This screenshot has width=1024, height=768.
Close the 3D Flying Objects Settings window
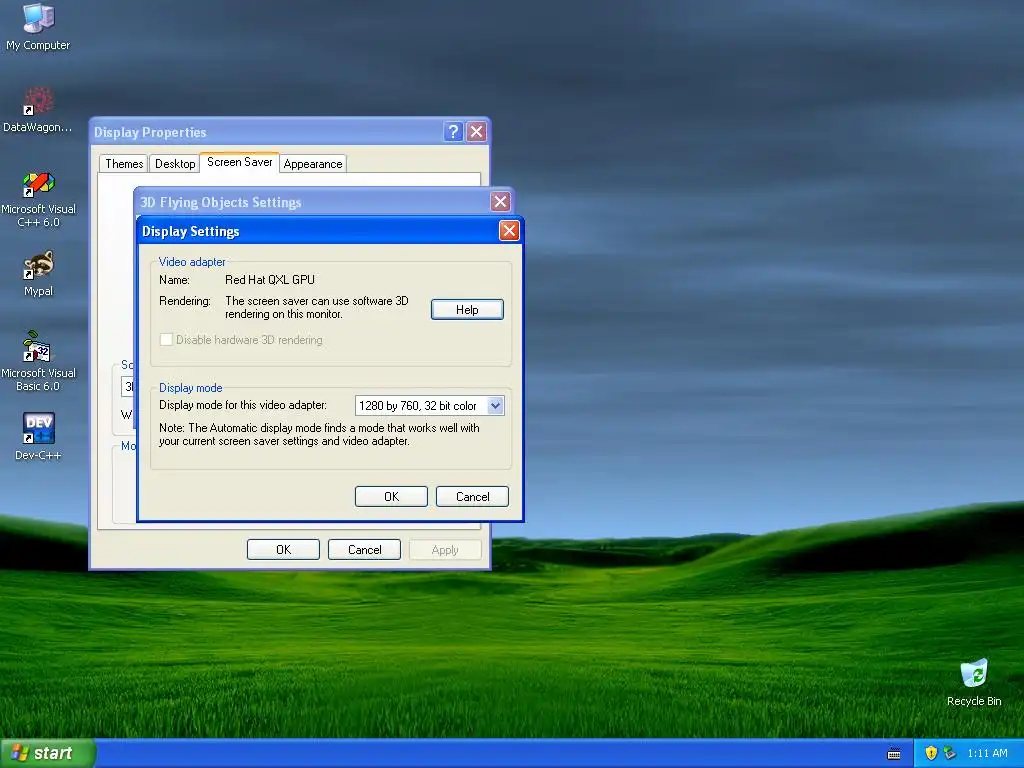(500, 202)
